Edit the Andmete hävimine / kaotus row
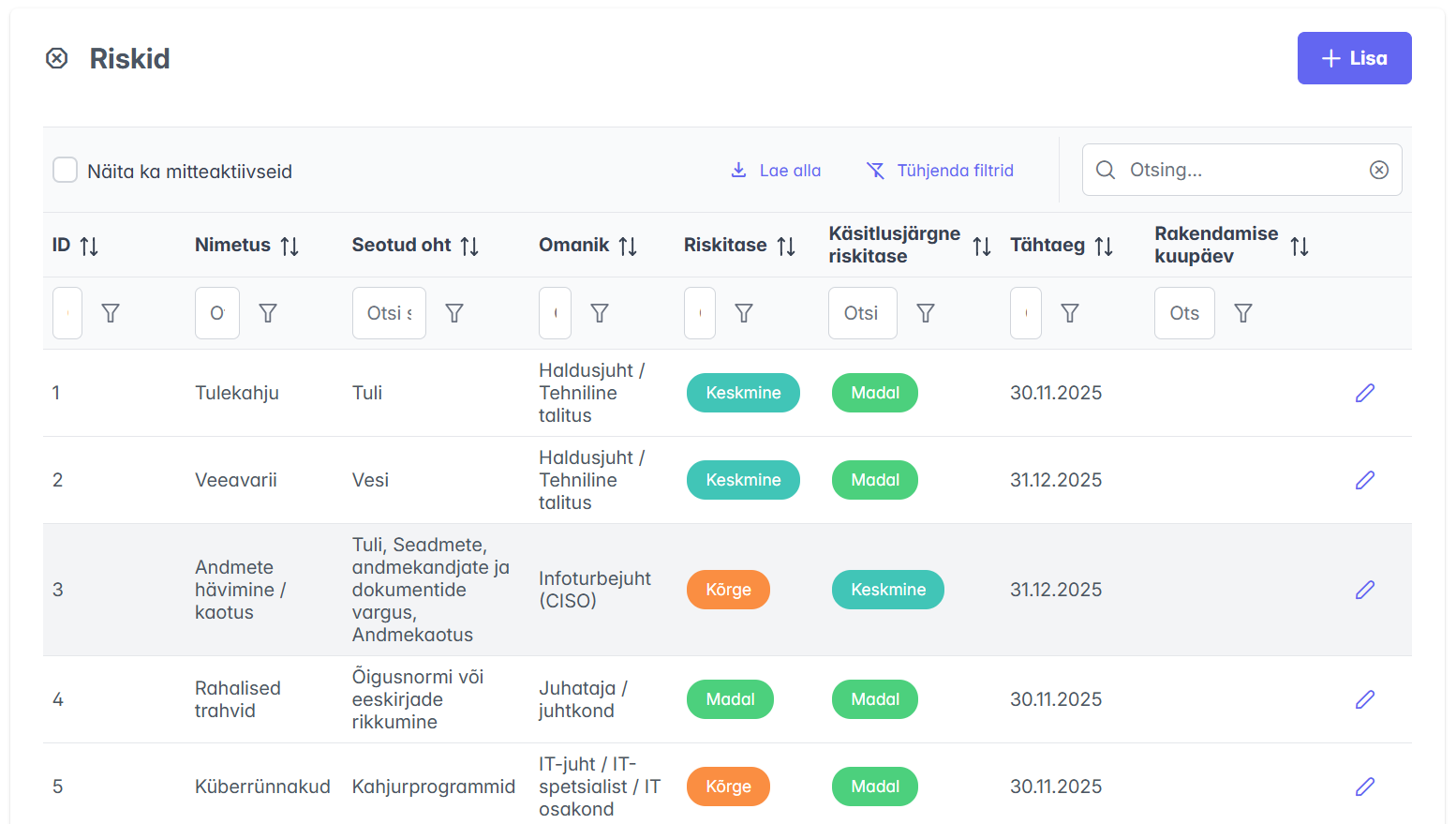The width and height of the screenshot is (1456, 824). coord(1364,590)
